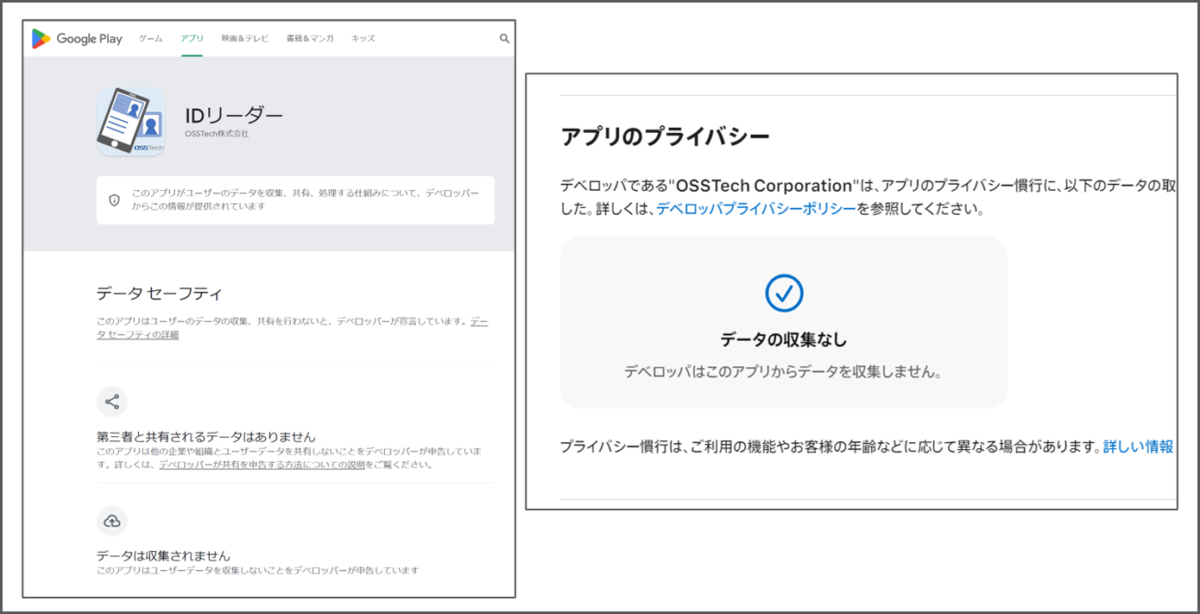This screenshot has height=614, width=1200.
Task: Click the cloud upload icon above データは収集されません
Action: point(112,521)
